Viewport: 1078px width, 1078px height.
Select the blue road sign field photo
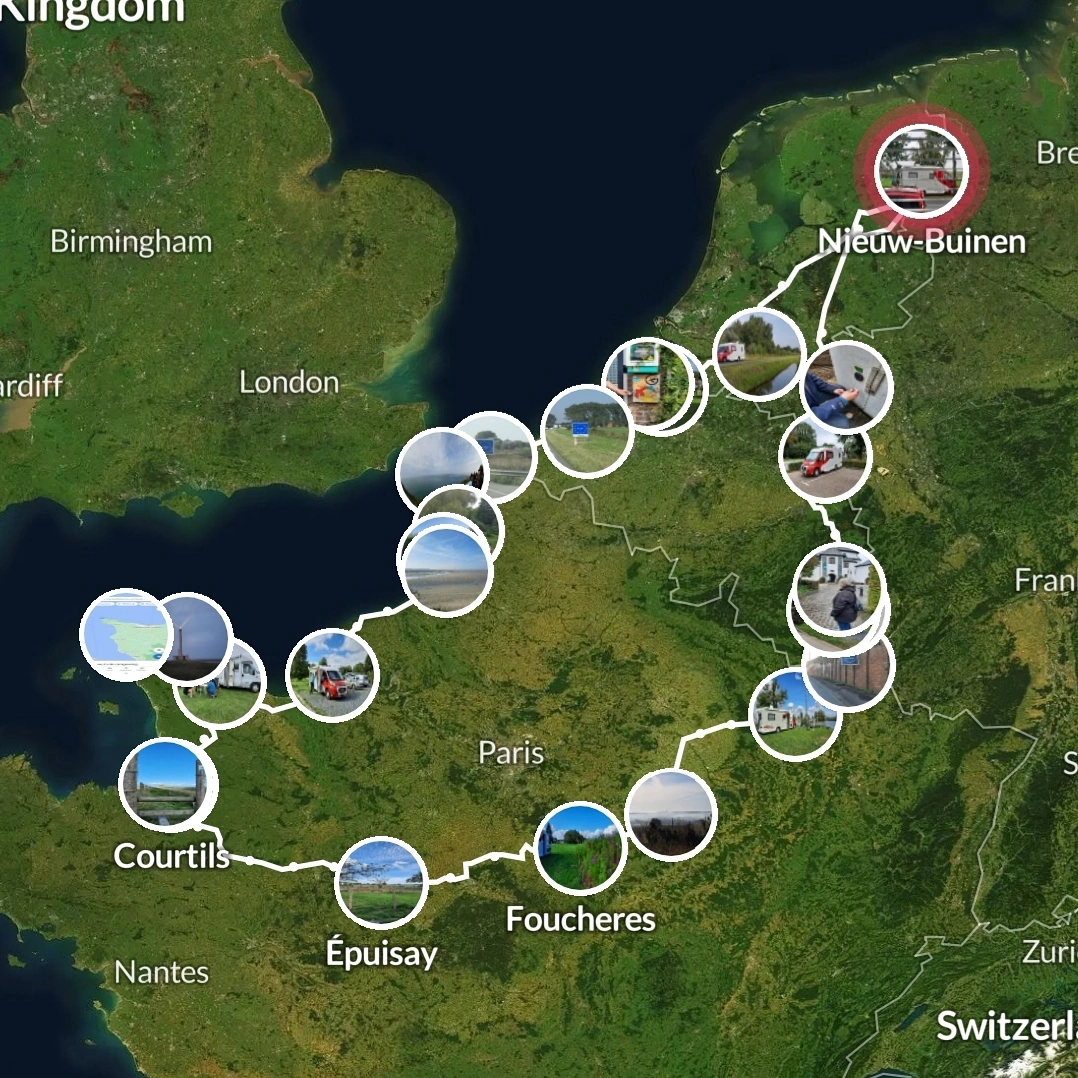pyautogui.click(x=587, y=431)
